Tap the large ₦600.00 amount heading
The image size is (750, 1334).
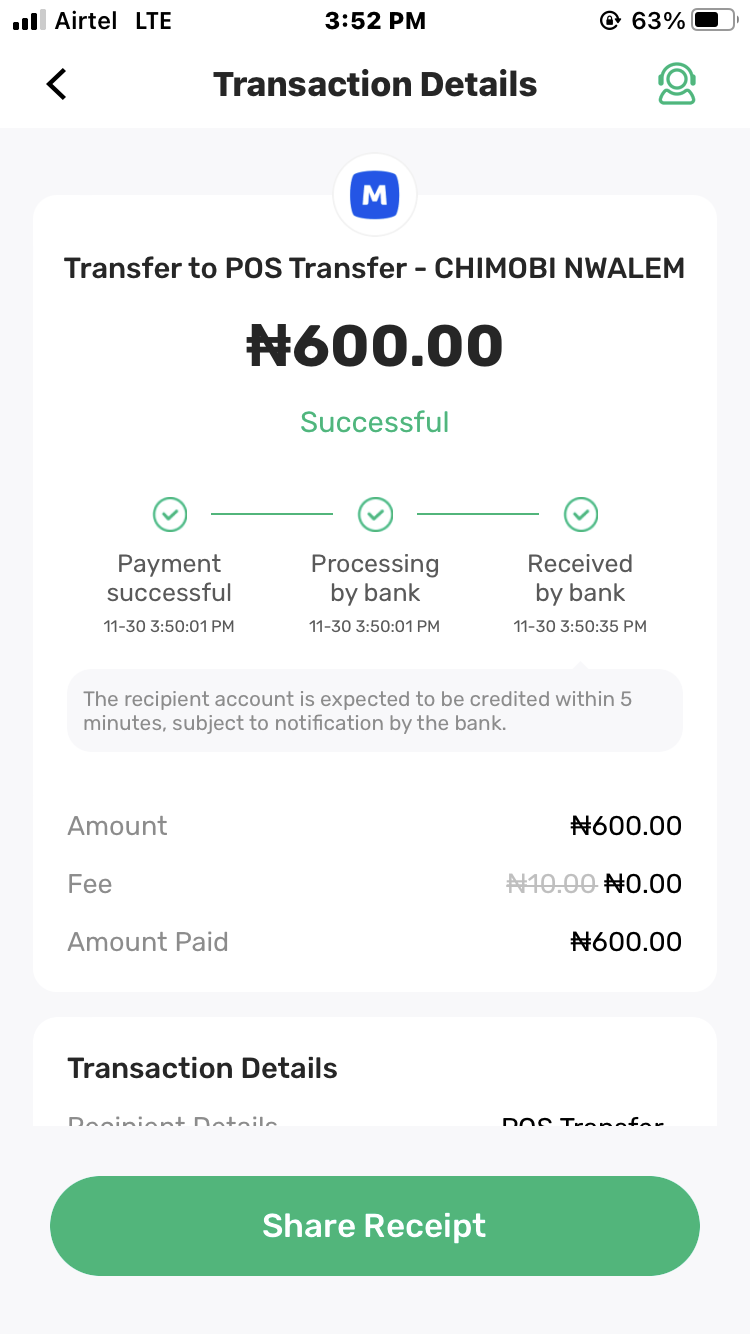tap(375, 346)
